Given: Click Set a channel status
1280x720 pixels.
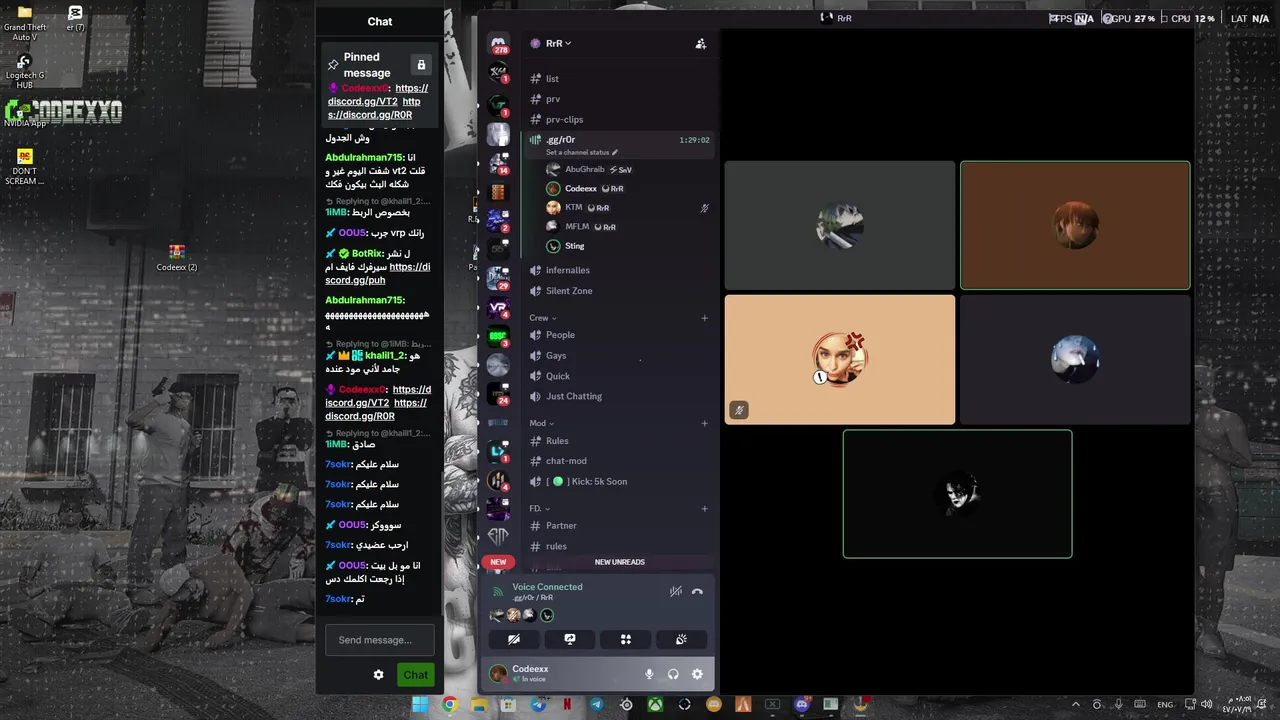Looking at the screenshot, I should coord(582,152).
